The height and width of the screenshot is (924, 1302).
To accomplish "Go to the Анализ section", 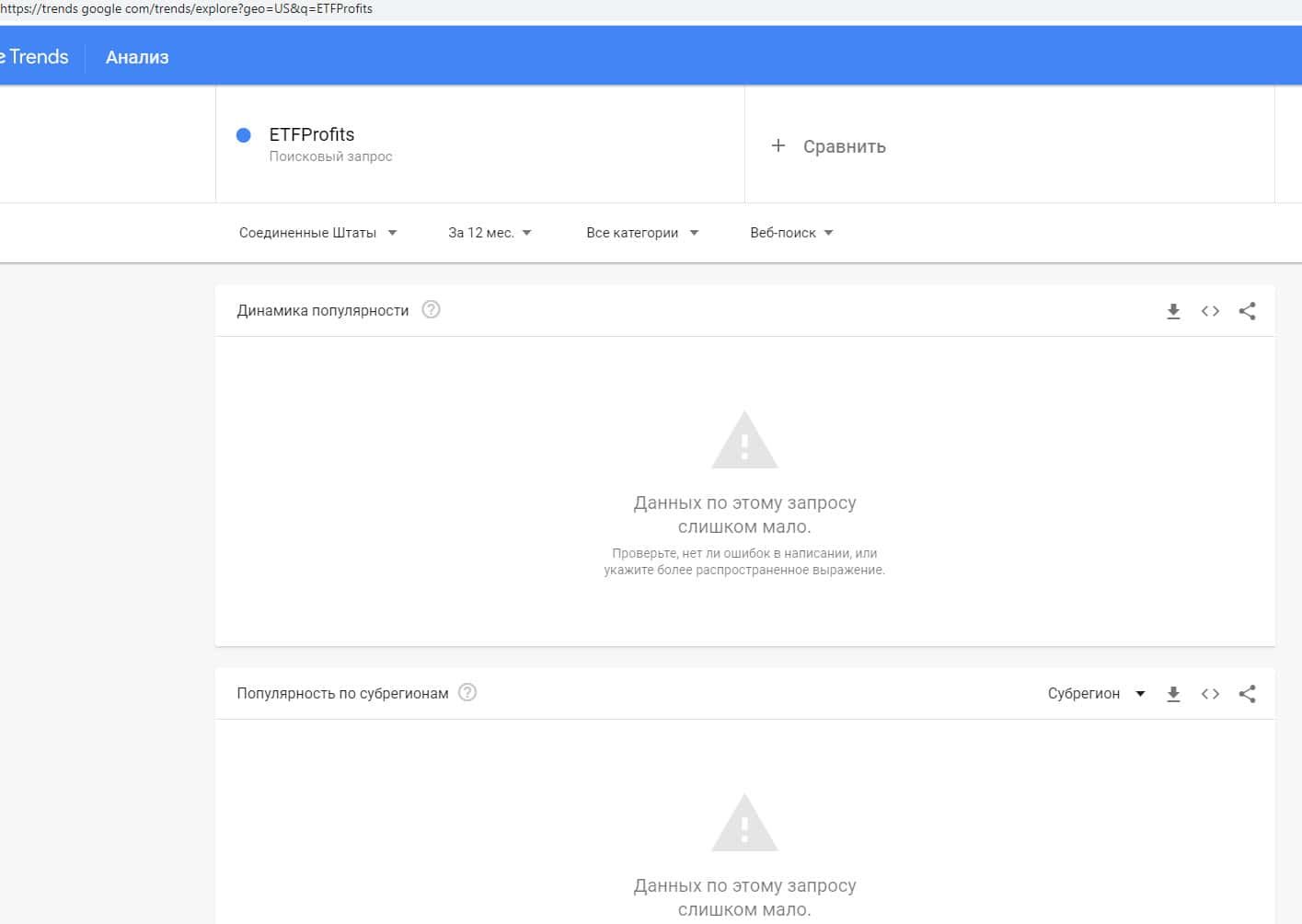I will coord(137,57).
